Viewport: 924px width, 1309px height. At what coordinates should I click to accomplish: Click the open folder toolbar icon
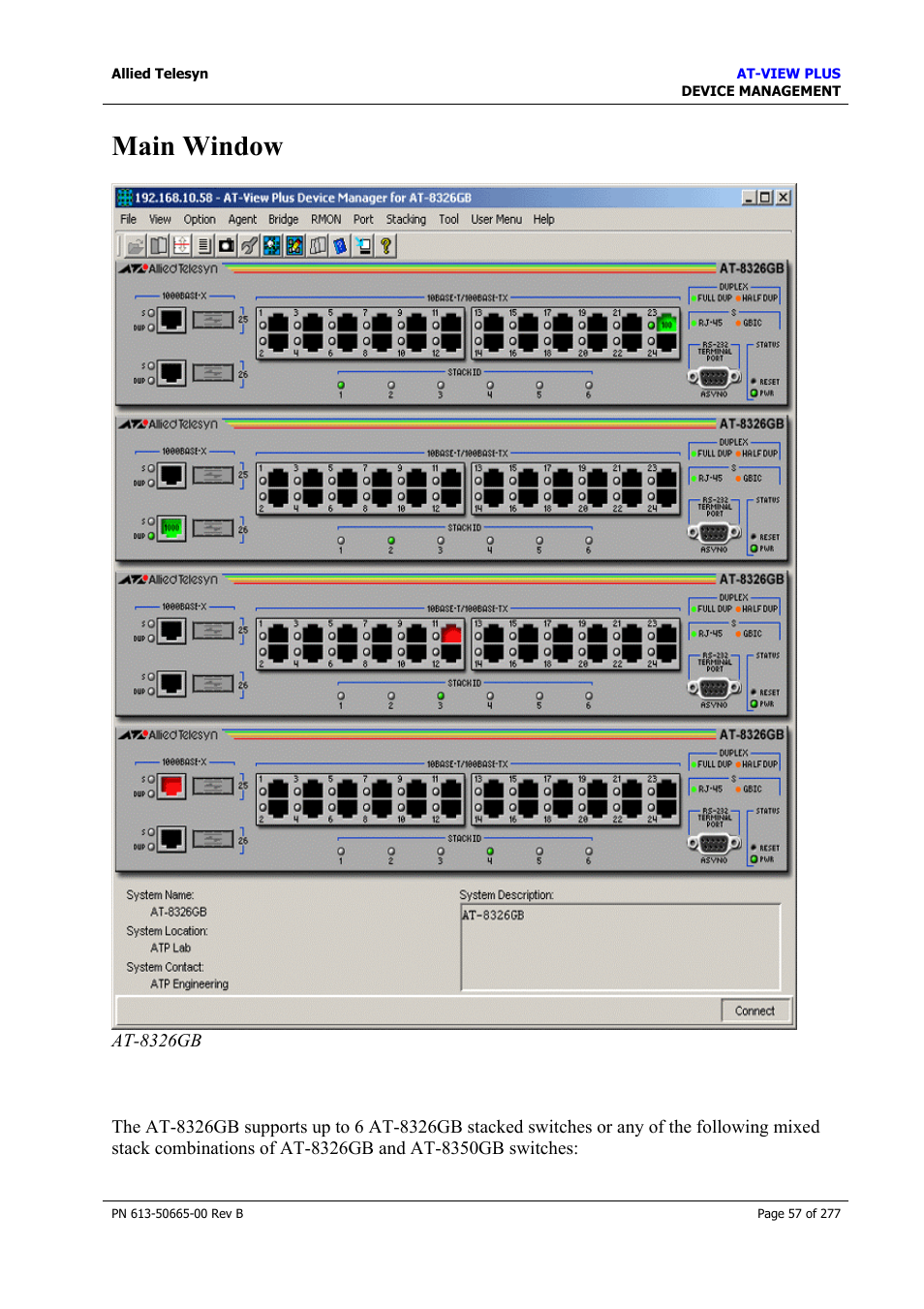pyautogui.click(x=136, y=246)
